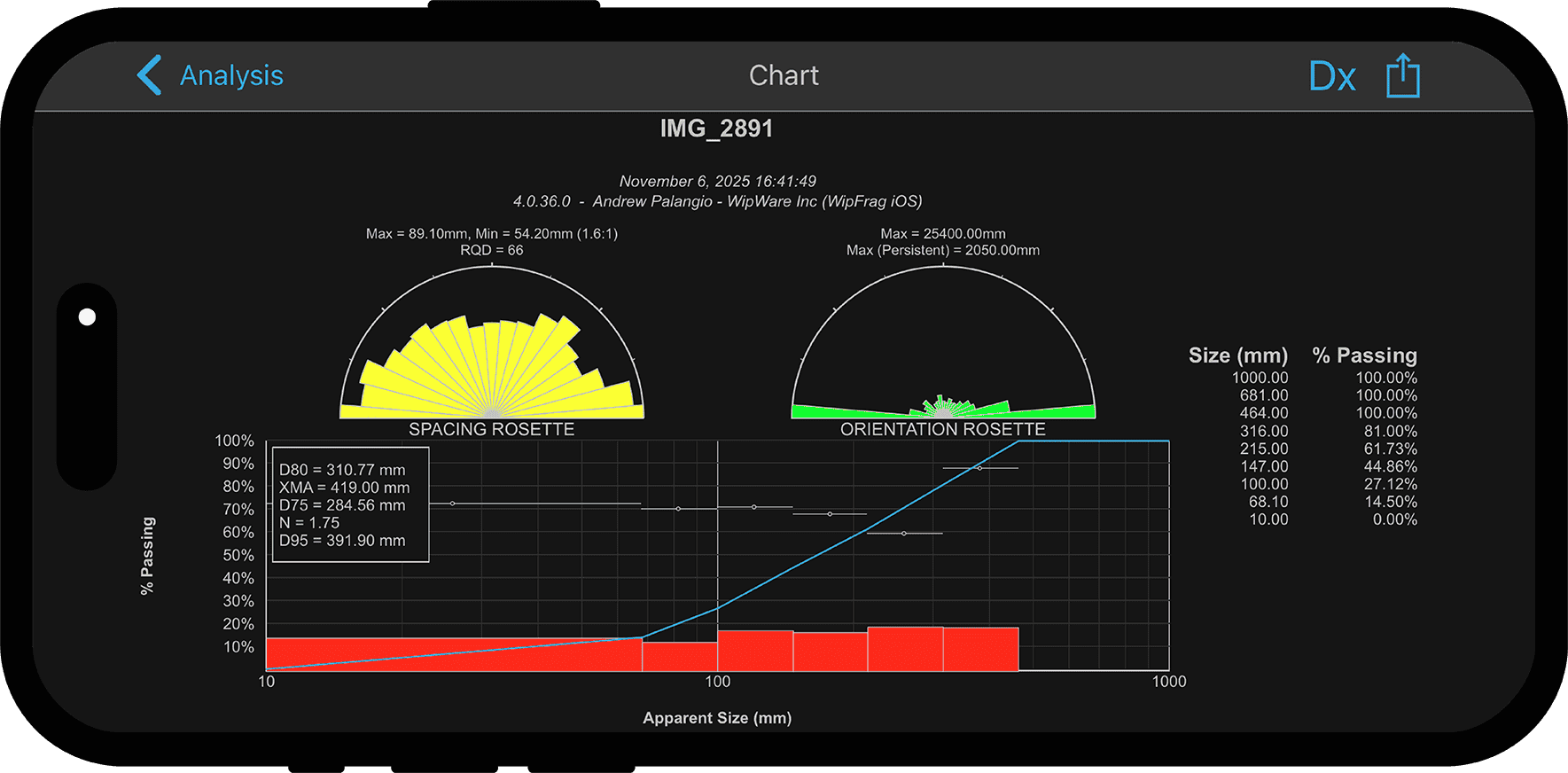
Task: Tap the November 6, 2025 timestamp
Action: [x=717, y=182]
